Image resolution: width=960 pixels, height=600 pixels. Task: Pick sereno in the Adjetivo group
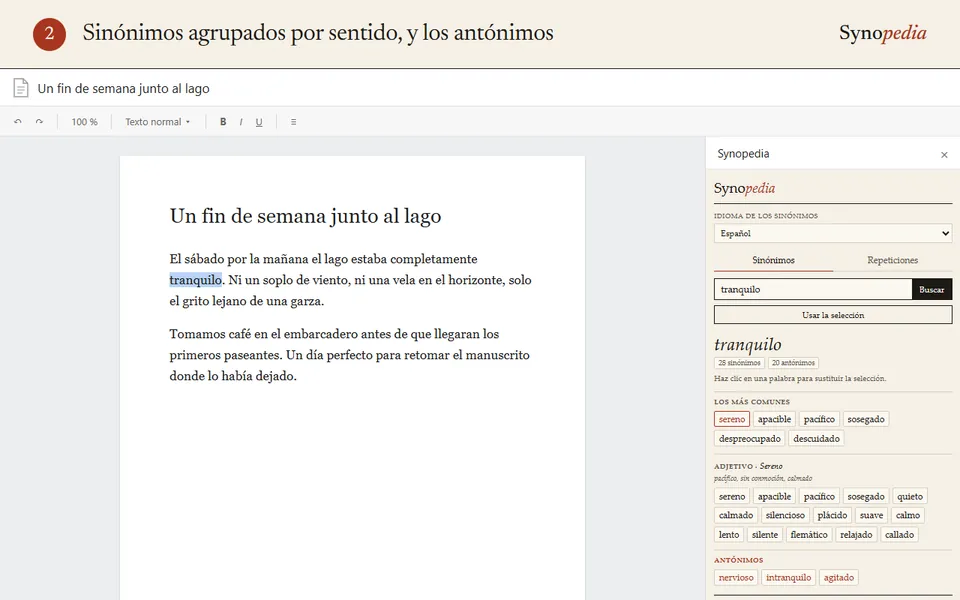732,497
